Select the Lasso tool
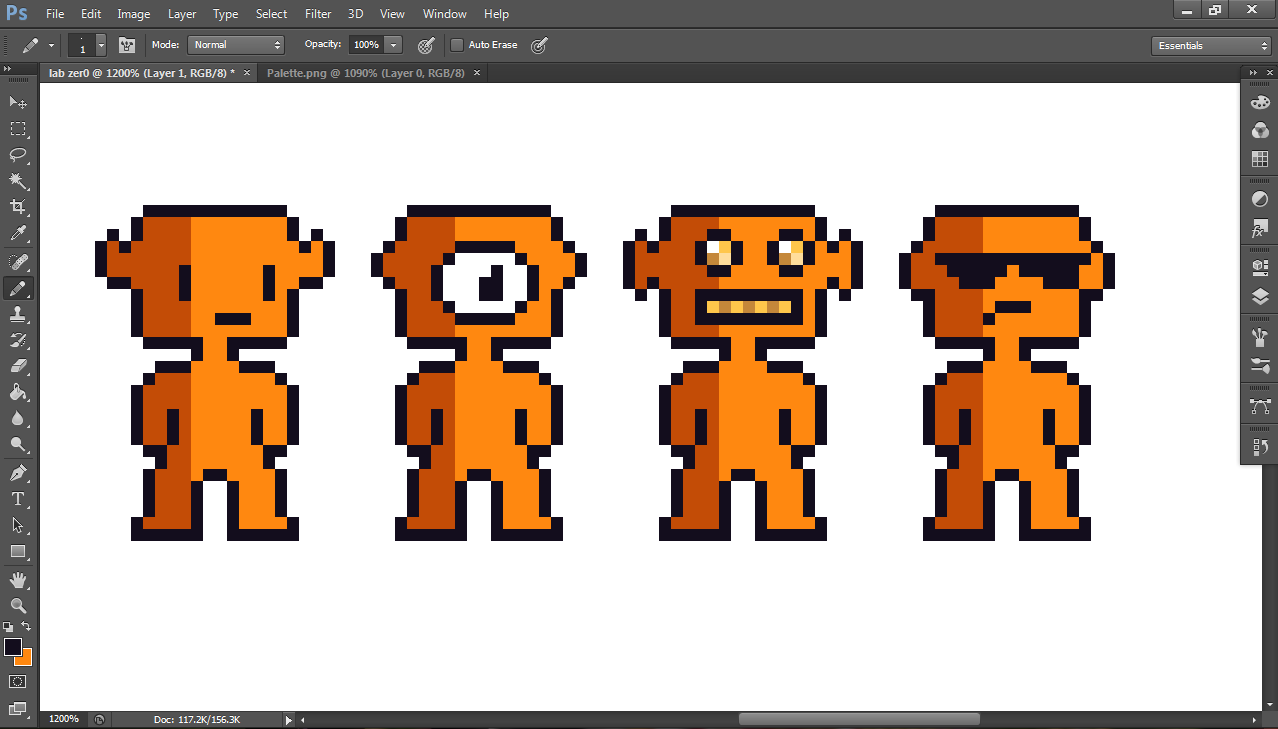Viewport: 1278px width, 729px height. (x=18, y=155)
